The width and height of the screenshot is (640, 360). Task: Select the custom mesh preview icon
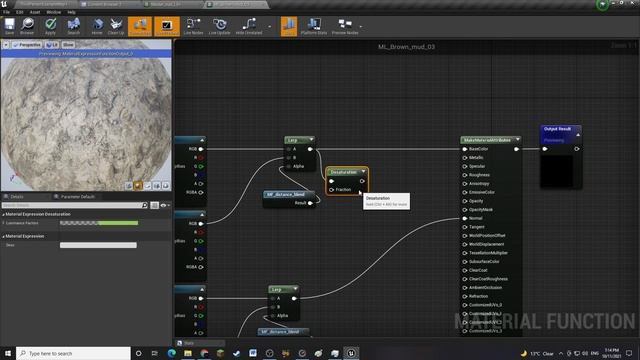tap(166, 186)
